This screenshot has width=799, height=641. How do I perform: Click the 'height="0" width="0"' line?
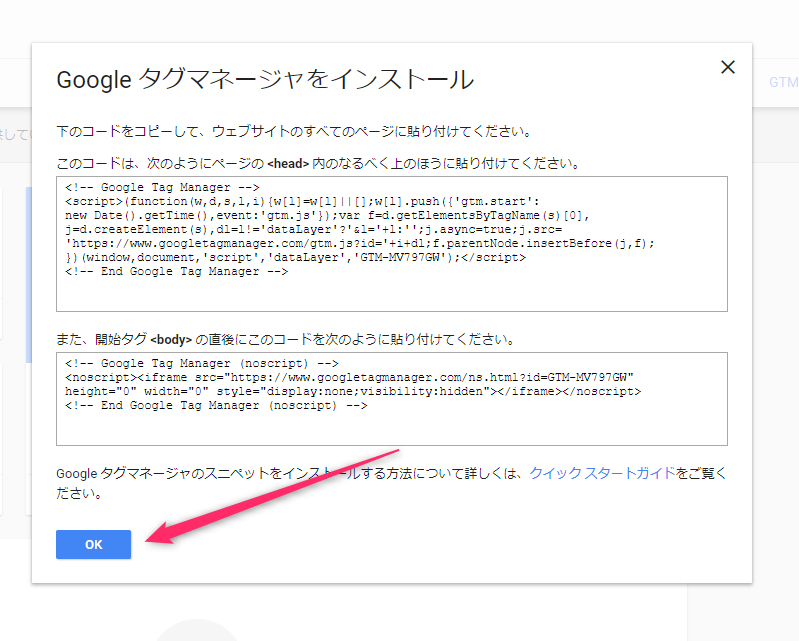point(353,391)
